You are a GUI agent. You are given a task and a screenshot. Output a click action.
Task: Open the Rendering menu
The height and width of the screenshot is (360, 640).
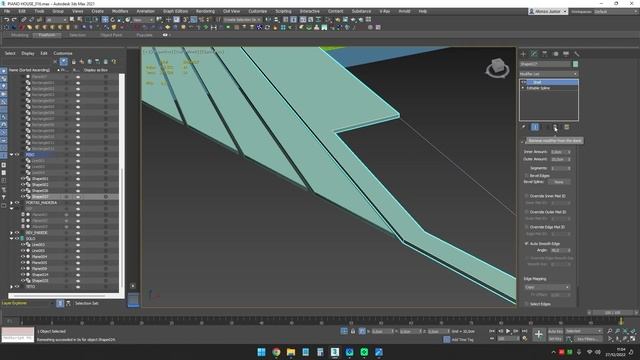click(205, 11)
